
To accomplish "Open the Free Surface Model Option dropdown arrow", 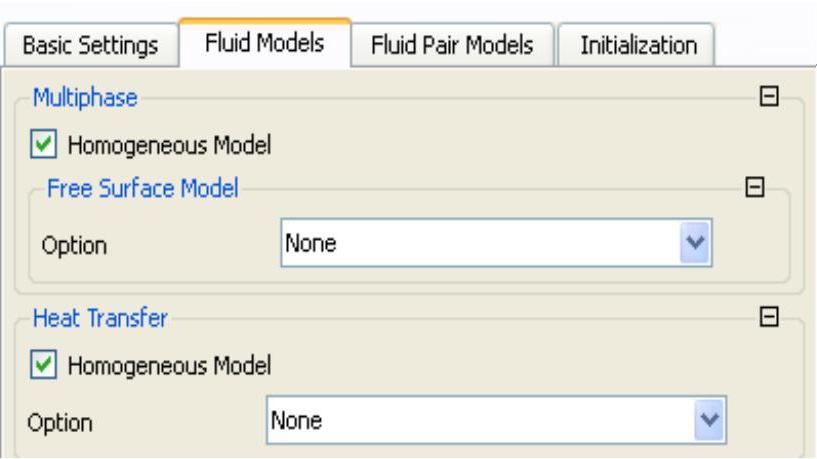I will click(695, 243).
